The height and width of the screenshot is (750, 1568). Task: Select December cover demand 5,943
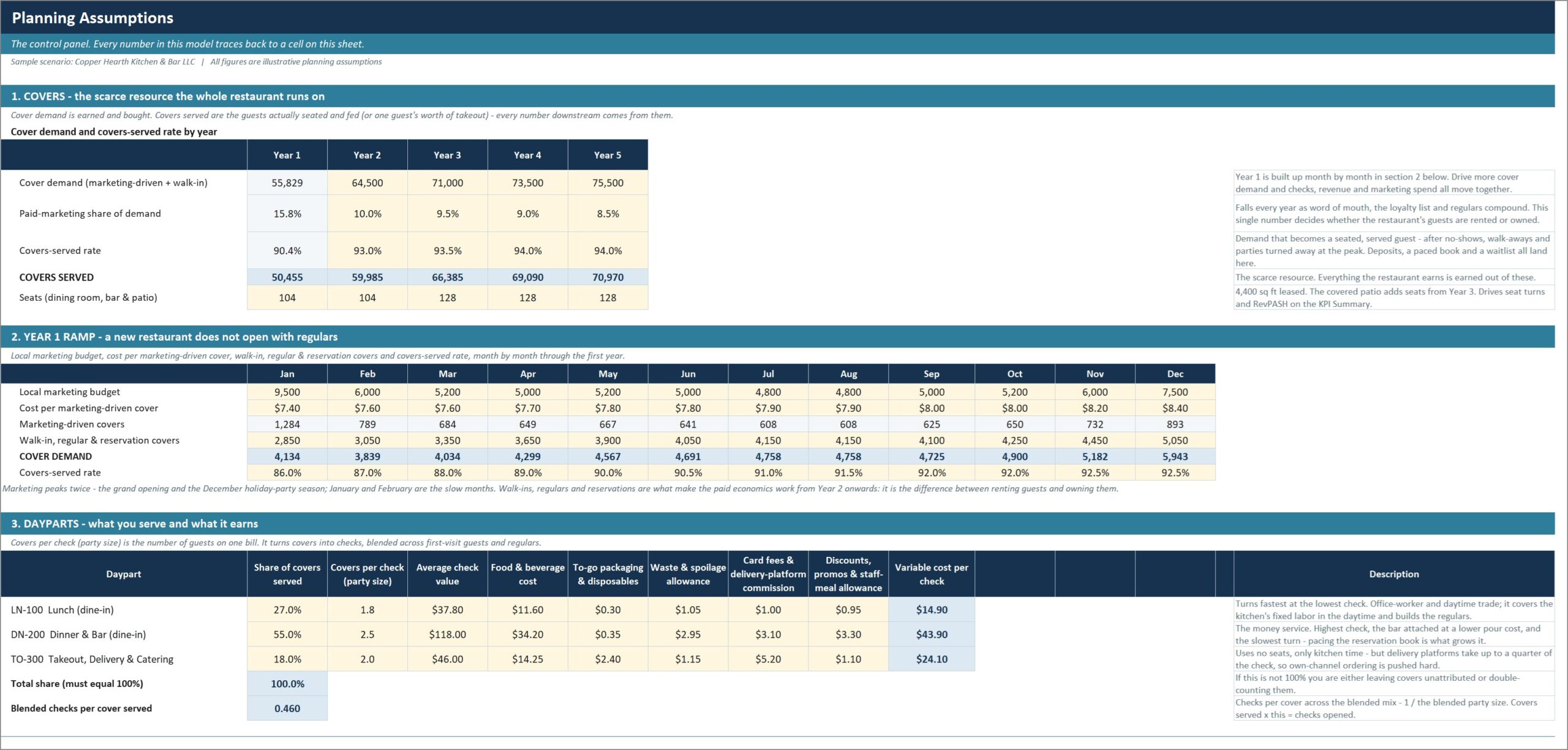1175,456
